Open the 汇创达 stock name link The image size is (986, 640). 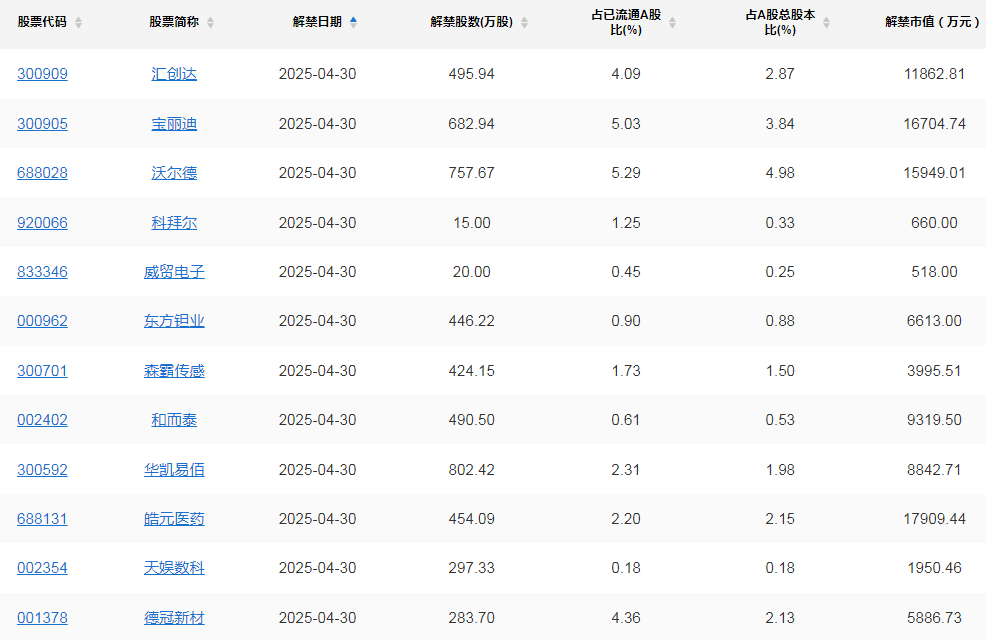174,74
